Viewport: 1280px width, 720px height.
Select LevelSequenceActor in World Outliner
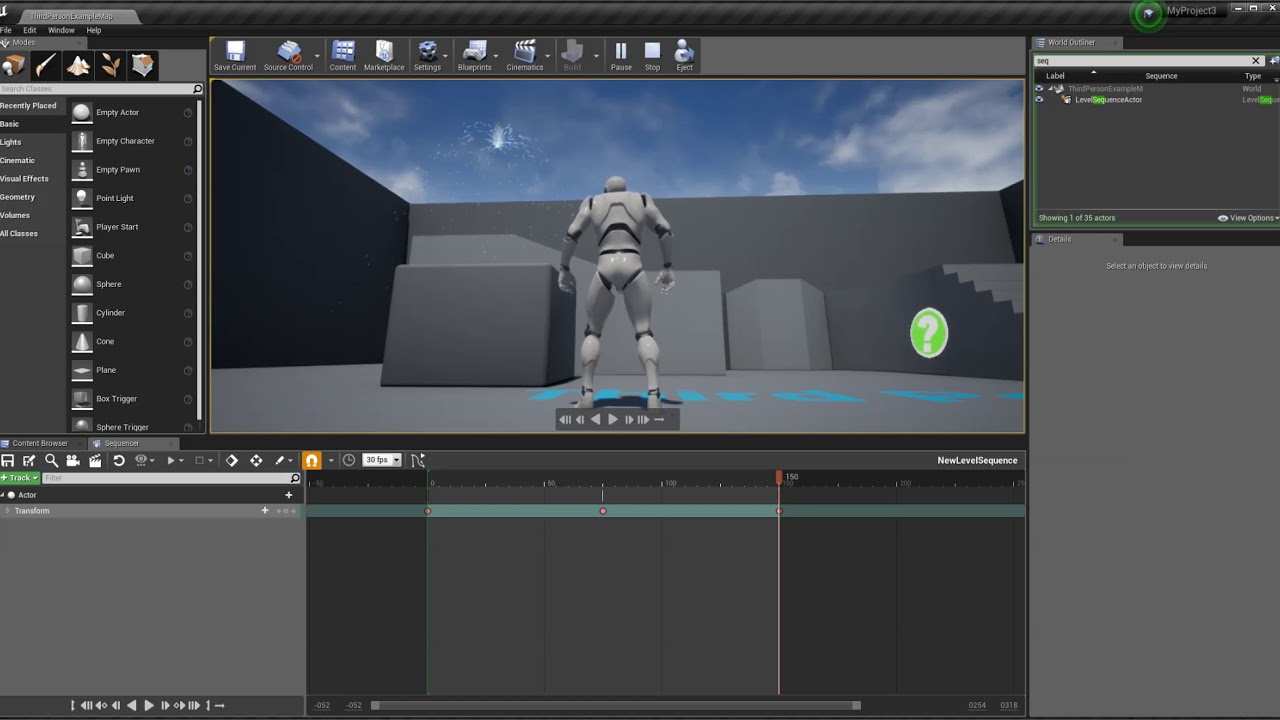point(1108,100)
